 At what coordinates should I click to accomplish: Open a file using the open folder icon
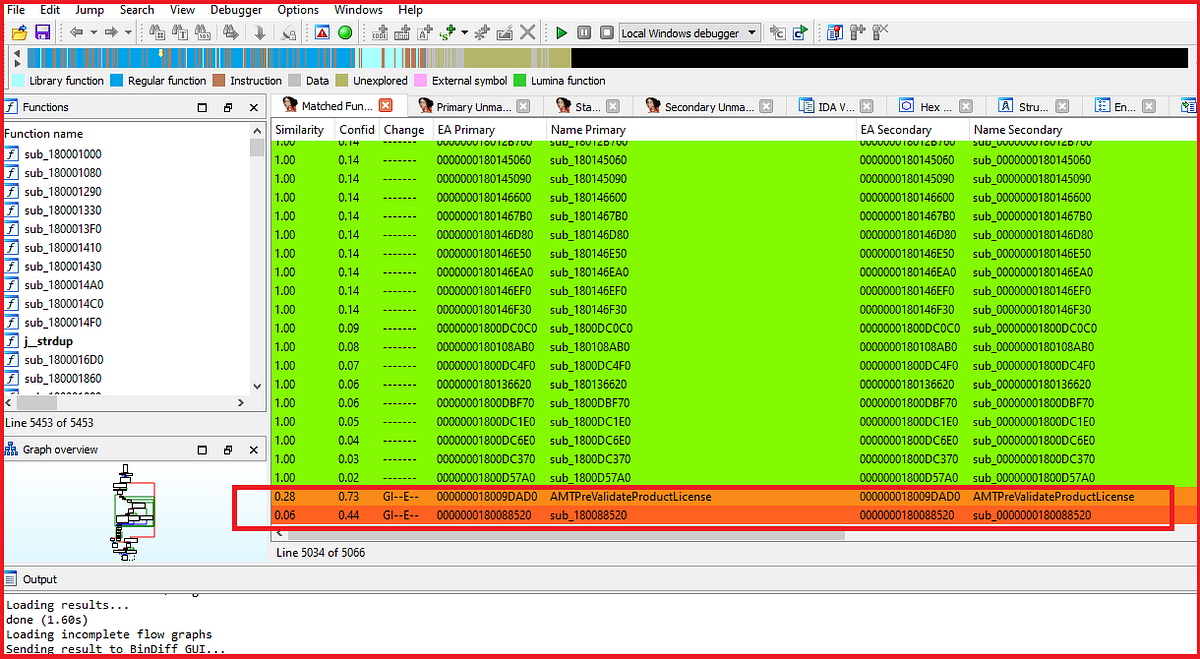coord(18,32)
